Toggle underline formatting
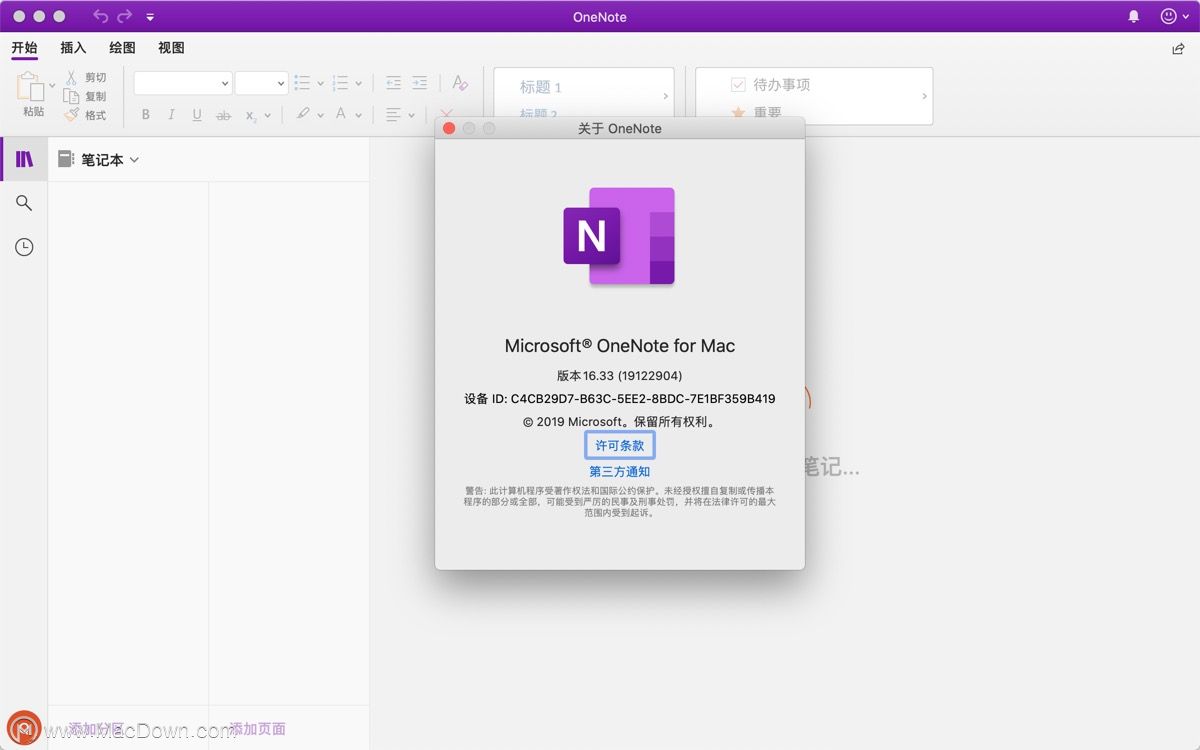Image resolution: width=1200 pixels, height=750 pixels. 197,115
